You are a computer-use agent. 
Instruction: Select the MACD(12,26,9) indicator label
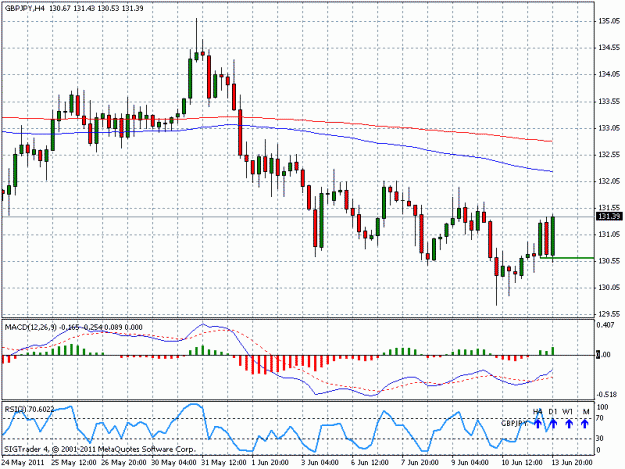(x=31, y=328)
